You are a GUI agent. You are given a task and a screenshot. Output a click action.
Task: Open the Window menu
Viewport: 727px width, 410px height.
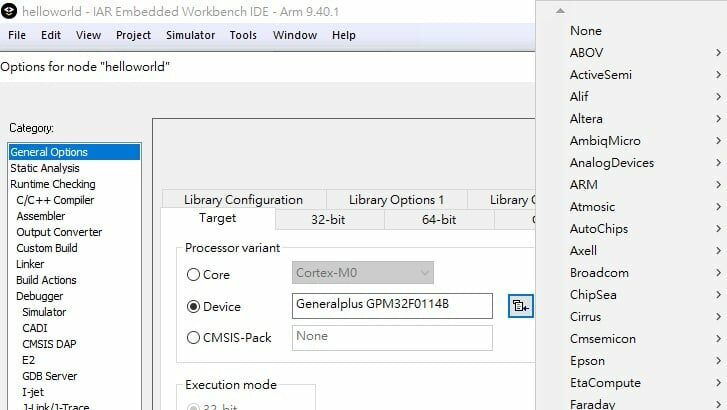pos(295,35)
